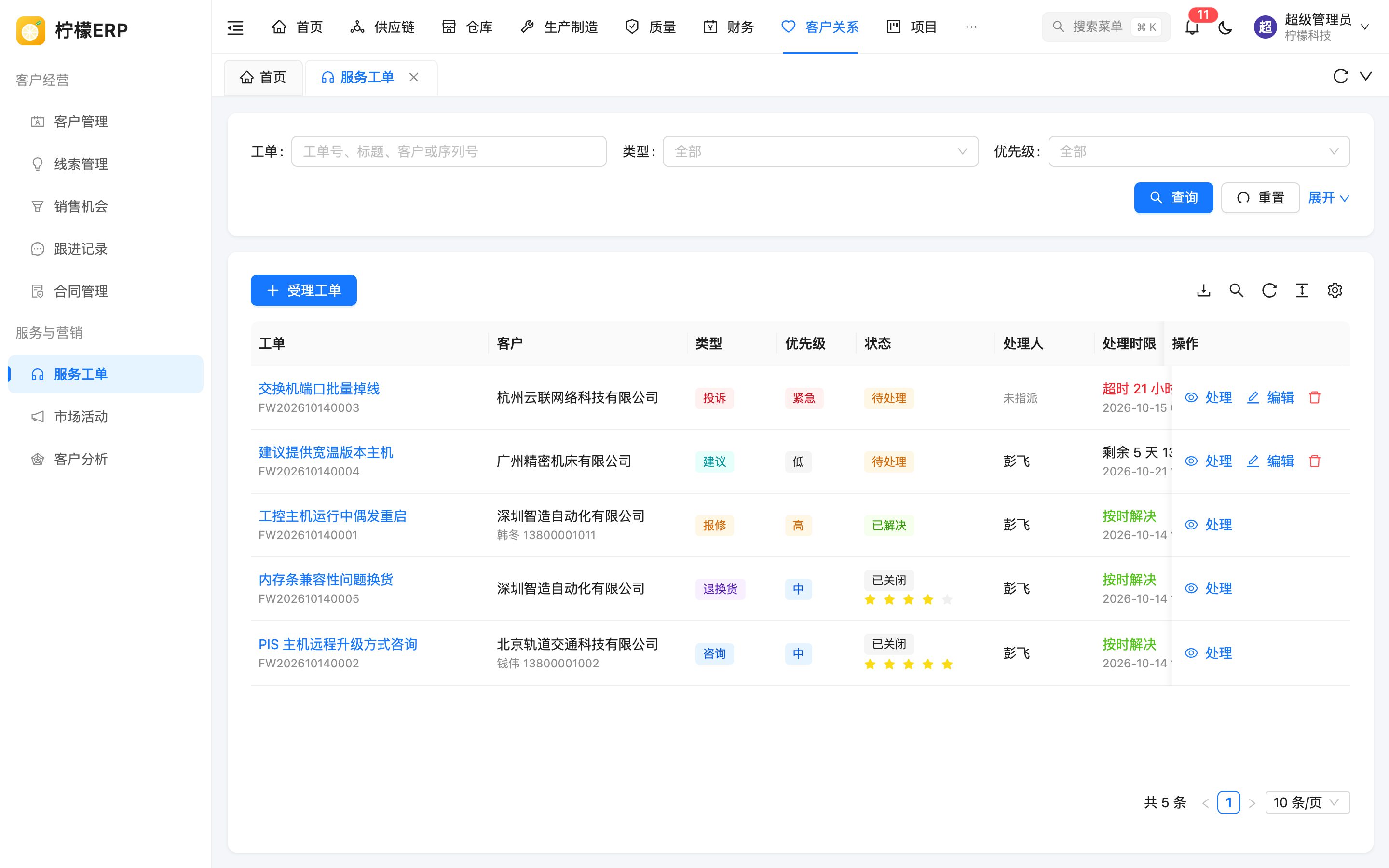The height and width of the screenshot is (868, 1389).
Task: Go to the 首页 tab
Action: point(263,78)
